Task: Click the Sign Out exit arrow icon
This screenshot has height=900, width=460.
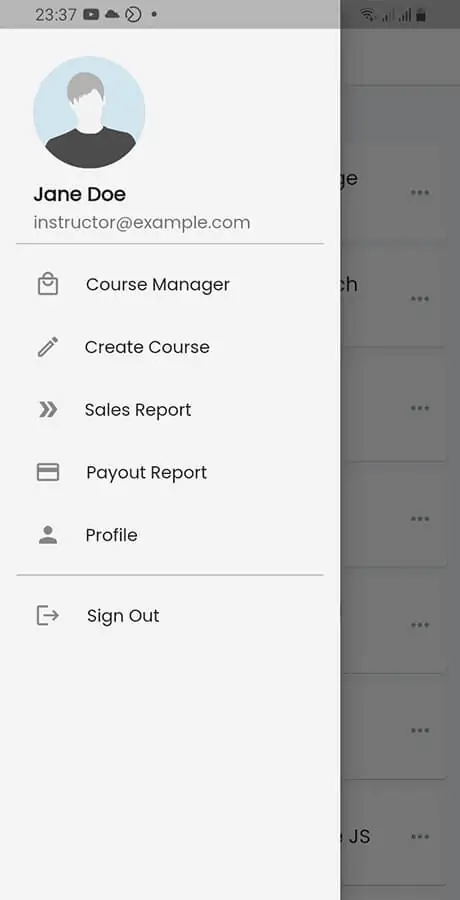Action: pos(48,615)
